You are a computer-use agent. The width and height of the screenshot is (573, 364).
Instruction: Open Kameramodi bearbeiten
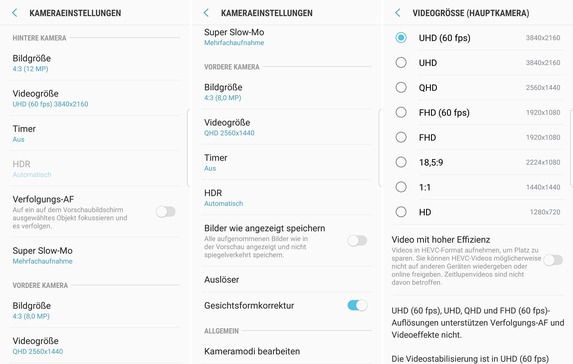click(x=287, y=351)
